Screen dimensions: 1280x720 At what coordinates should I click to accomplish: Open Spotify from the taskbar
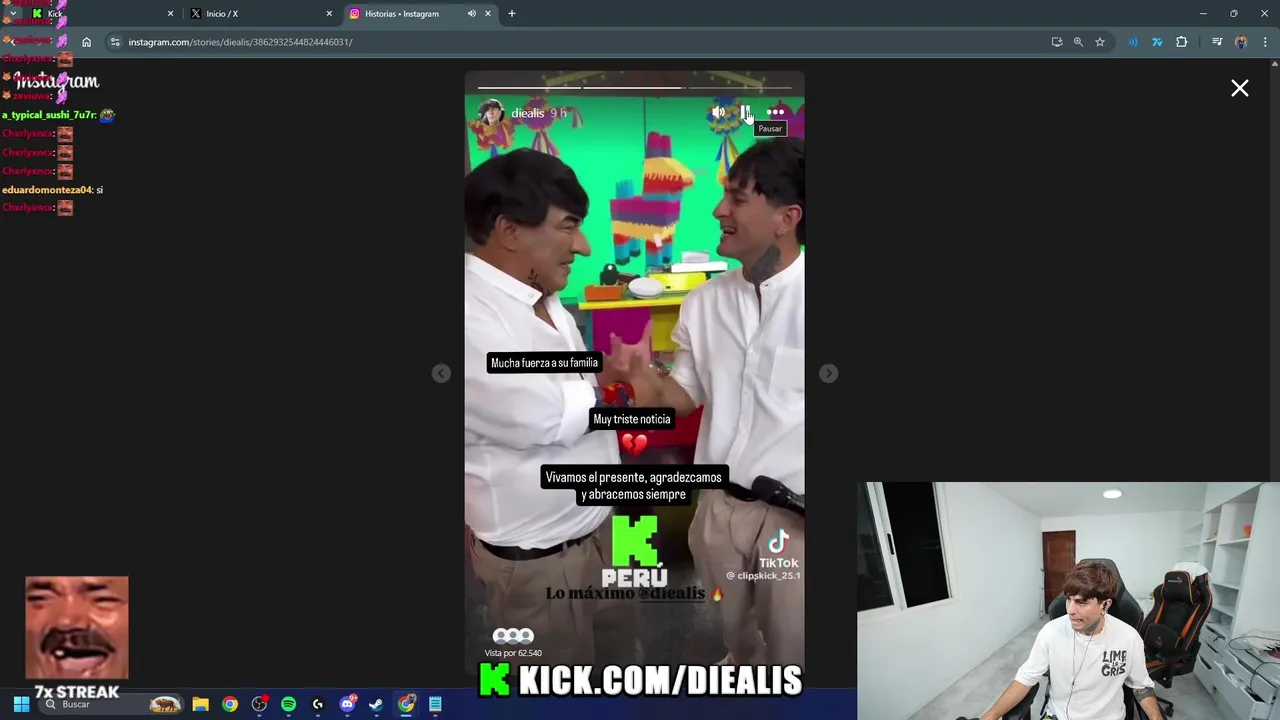pyautogui.click(x=288, y=704)
